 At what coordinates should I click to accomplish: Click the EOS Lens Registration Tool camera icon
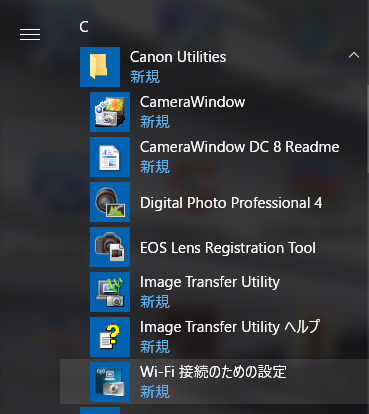pyautogui.click(x=110, y=247)
